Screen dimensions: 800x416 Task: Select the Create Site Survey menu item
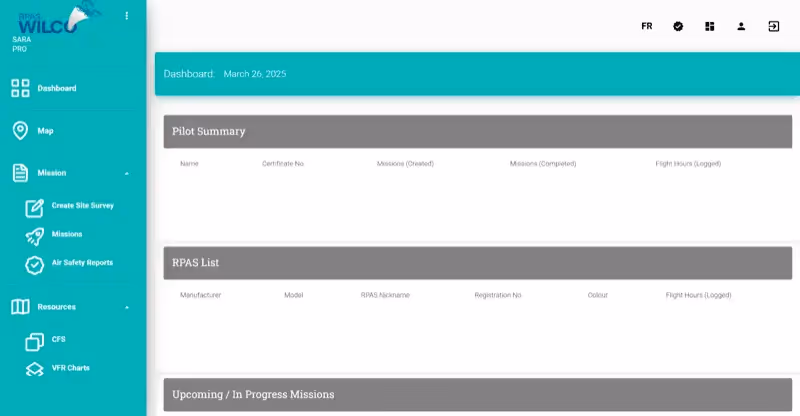pos(83,206)
